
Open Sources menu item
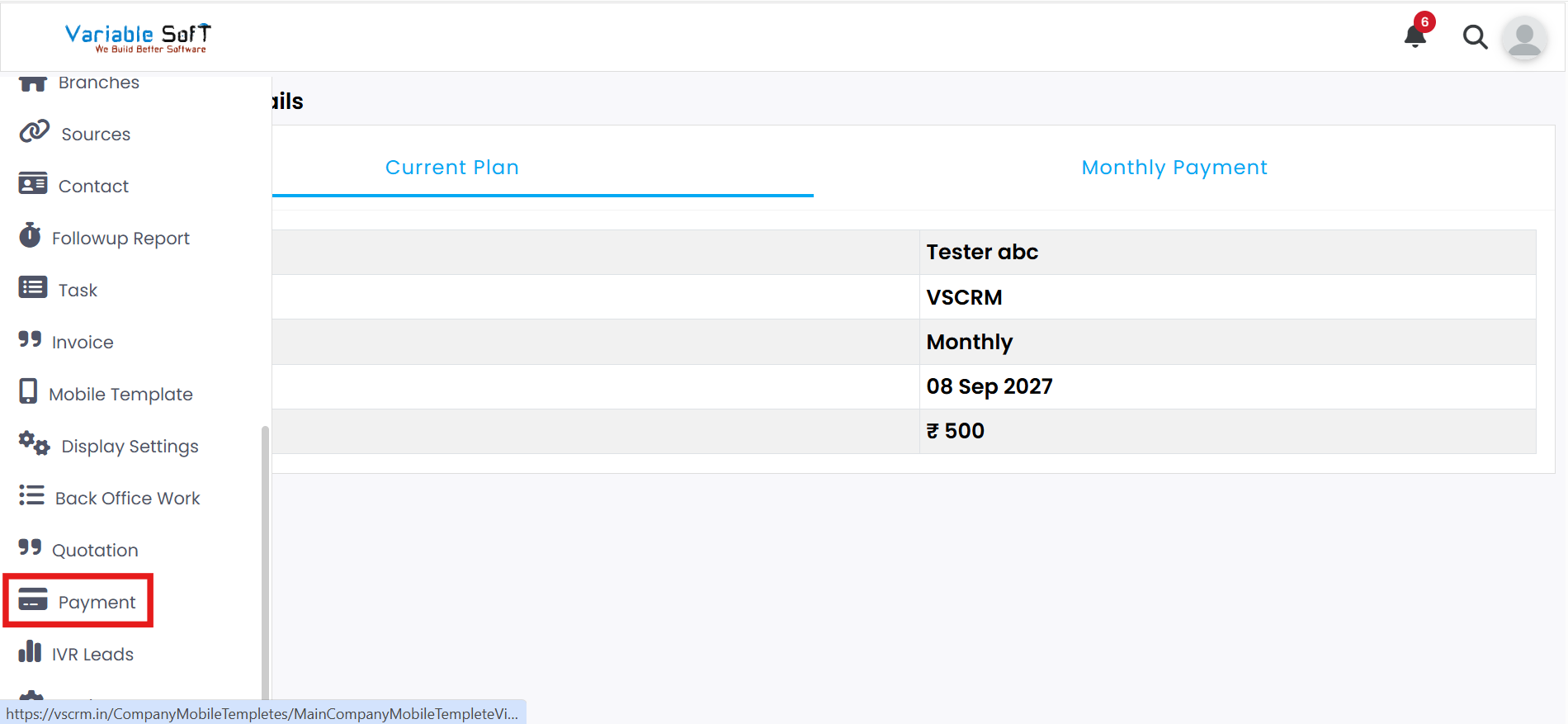click(x=96, y=135)
